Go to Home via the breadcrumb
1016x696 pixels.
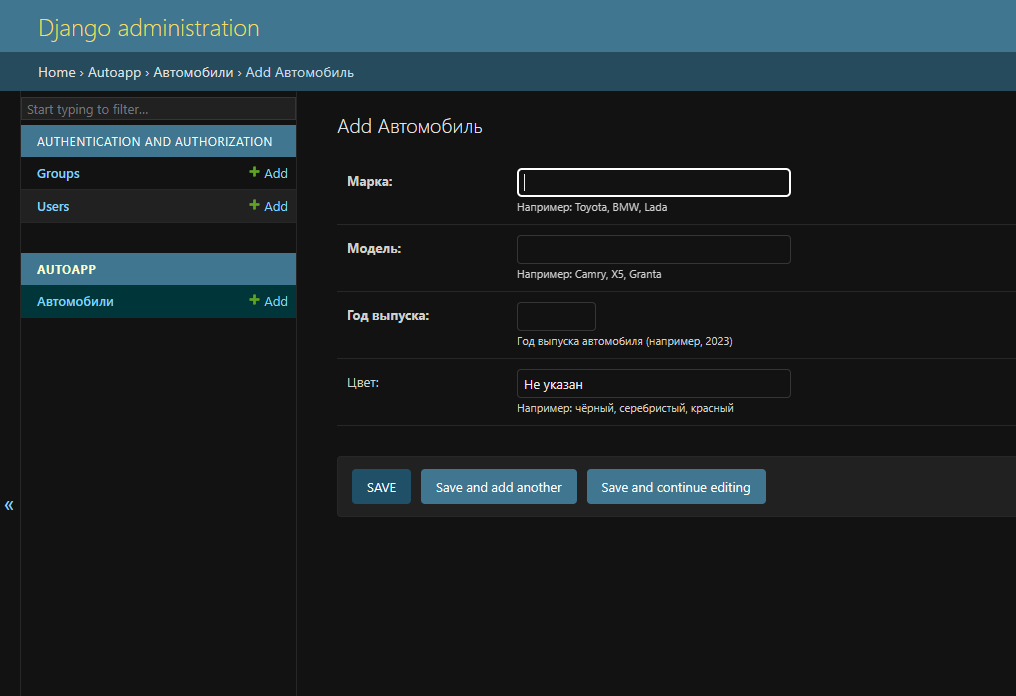coord(56,73)
